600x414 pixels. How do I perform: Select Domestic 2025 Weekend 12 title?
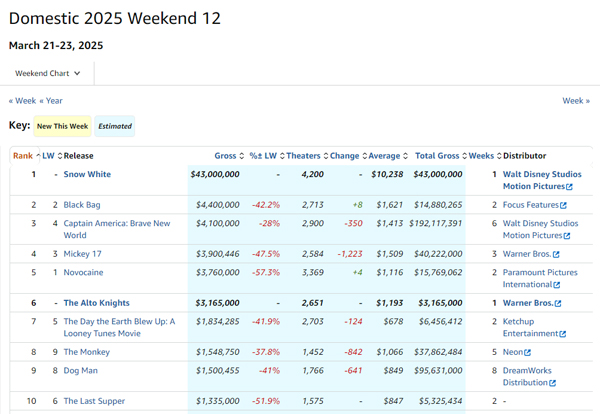coord(115,18)
